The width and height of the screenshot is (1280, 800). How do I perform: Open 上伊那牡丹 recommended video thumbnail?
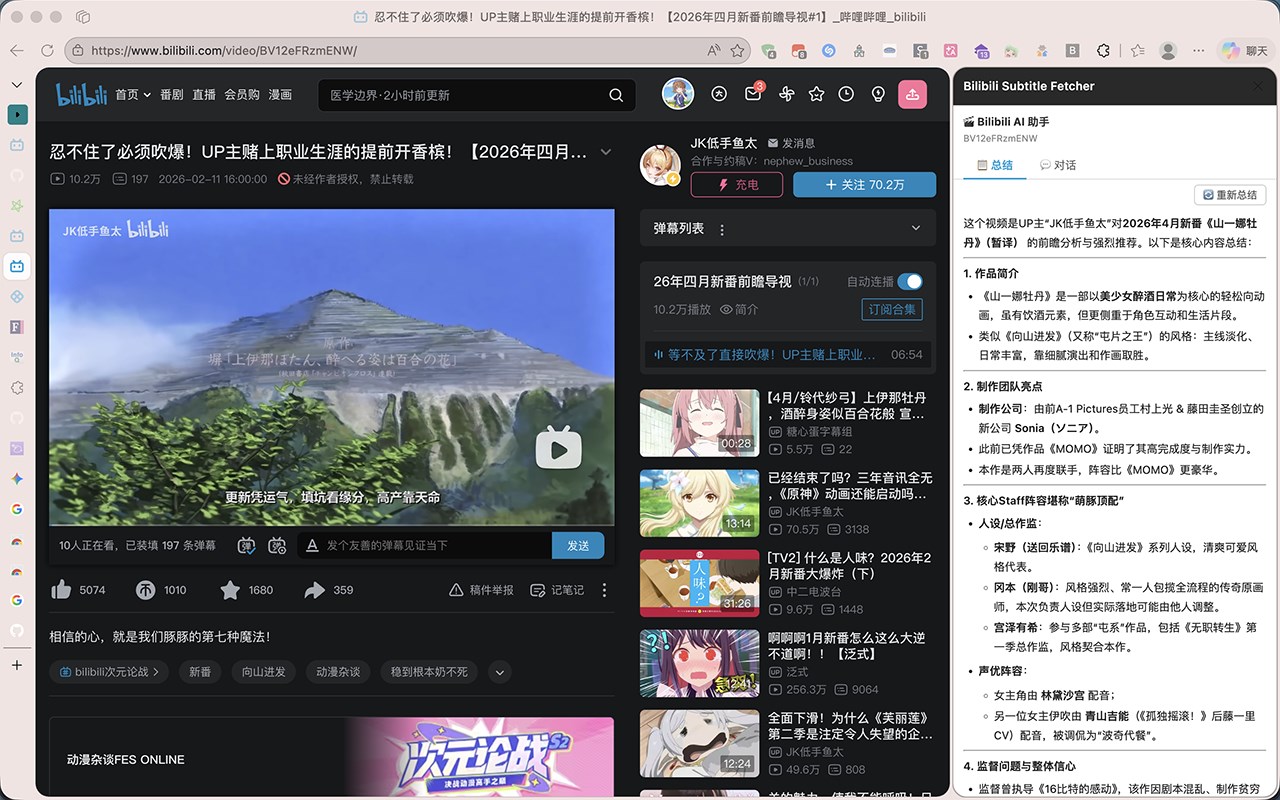[x=699, y=421]
